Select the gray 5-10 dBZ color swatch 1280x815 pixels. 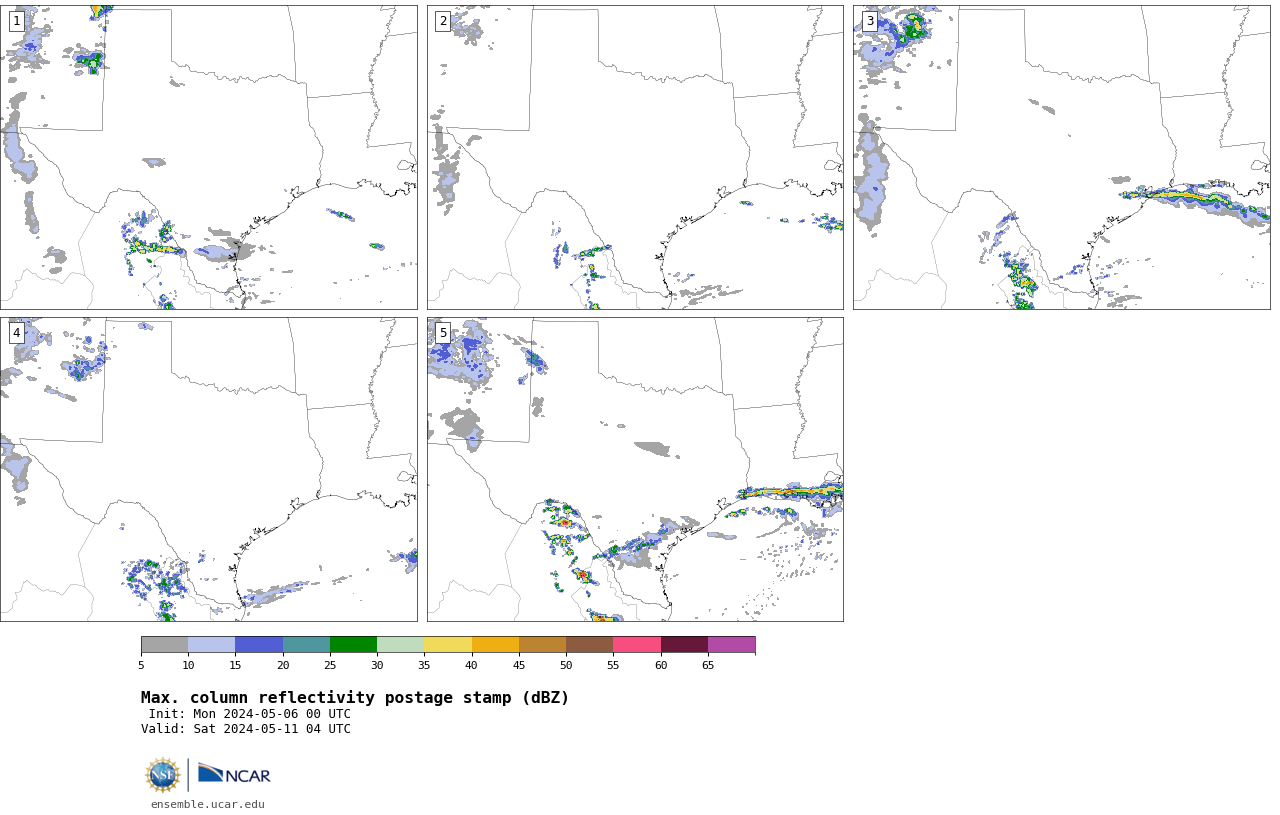(x=164, y=644)
